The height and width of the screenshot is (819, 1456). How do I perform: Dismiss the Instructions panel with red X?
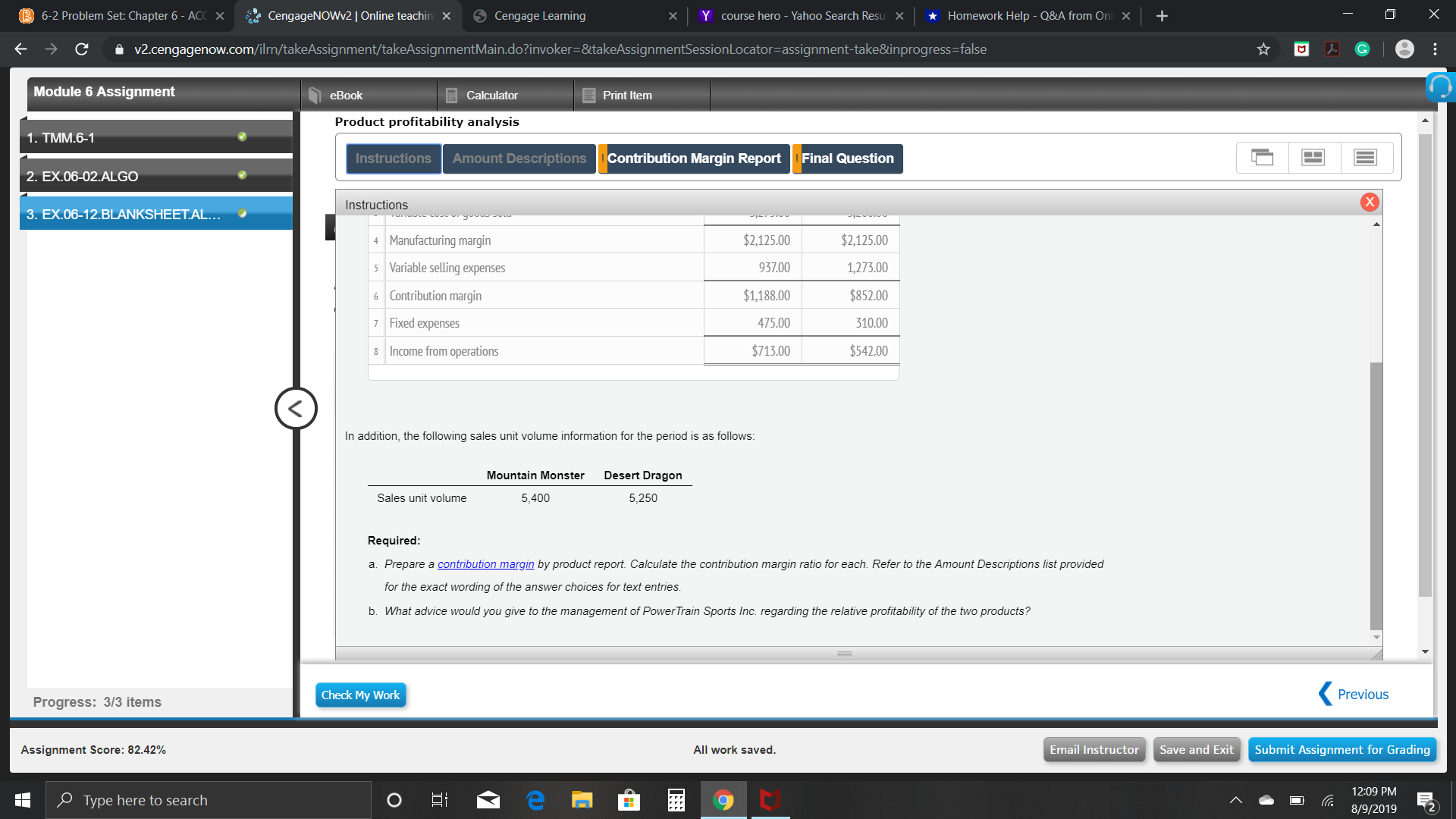click(1370, 202)
